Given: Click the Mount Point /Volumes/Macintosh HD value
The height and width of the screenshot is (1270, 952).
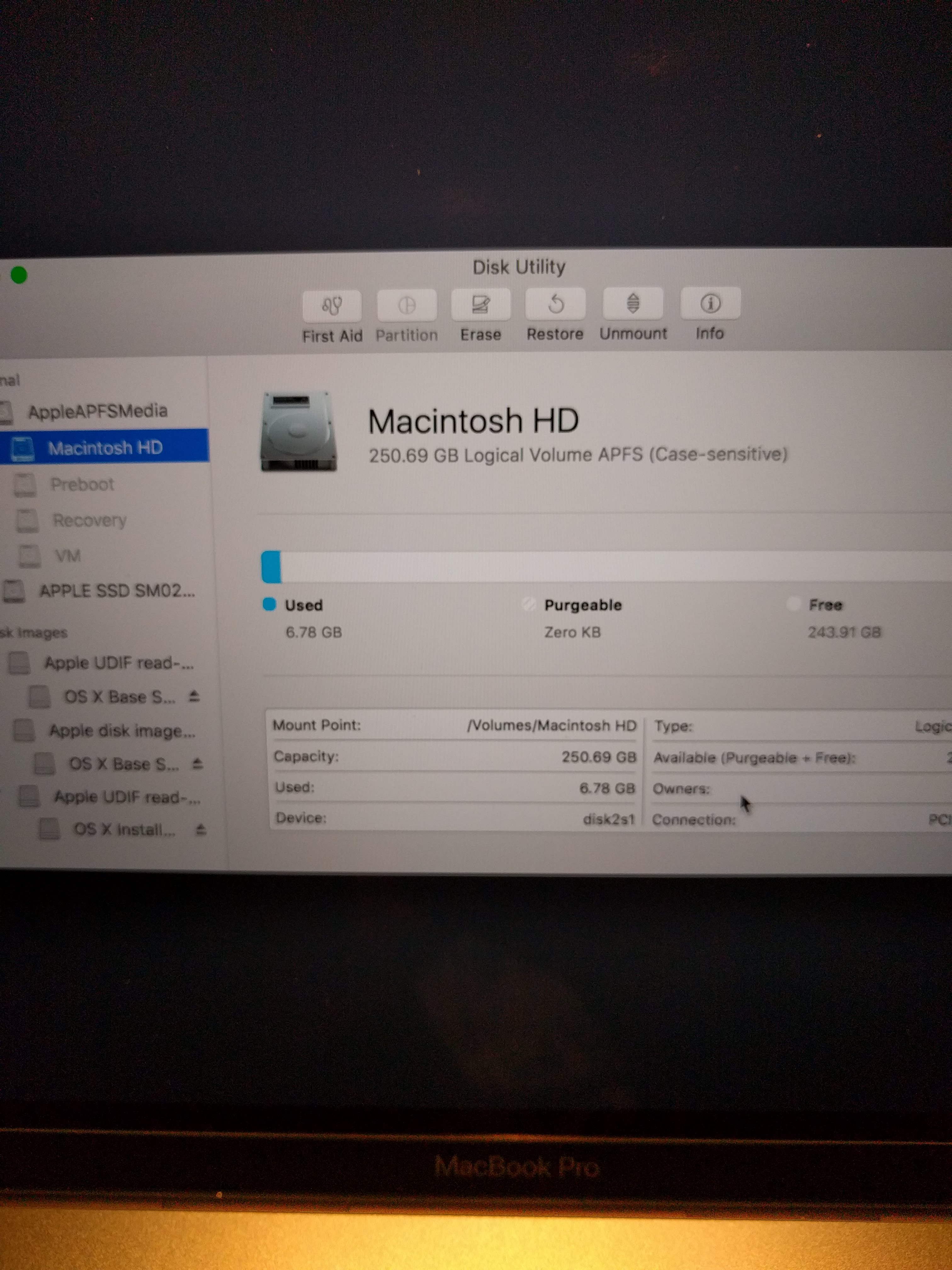Looking at the screenshot, I should point(552,726).
